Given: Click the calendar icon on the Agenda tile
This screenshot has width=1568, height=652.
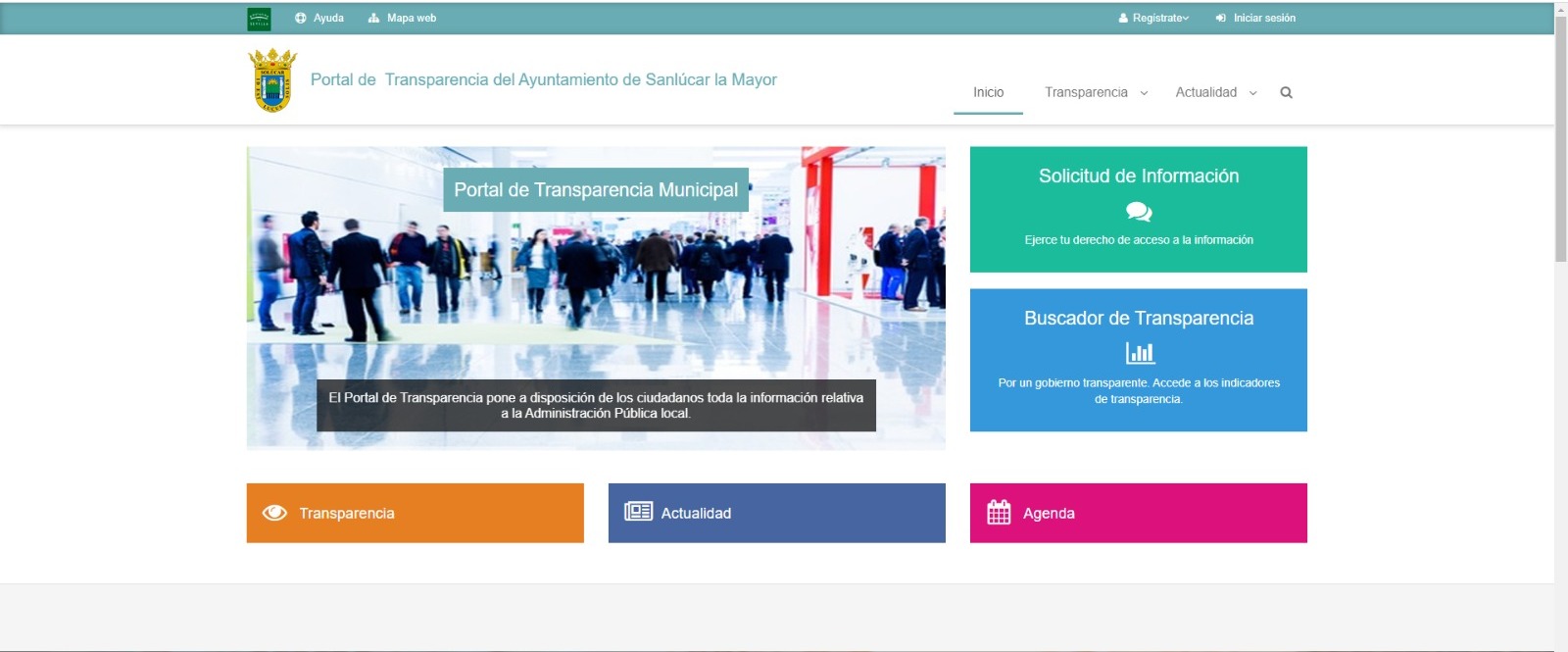Looking at the screenshot, I should pyautogui.click(x=998, y=513).
